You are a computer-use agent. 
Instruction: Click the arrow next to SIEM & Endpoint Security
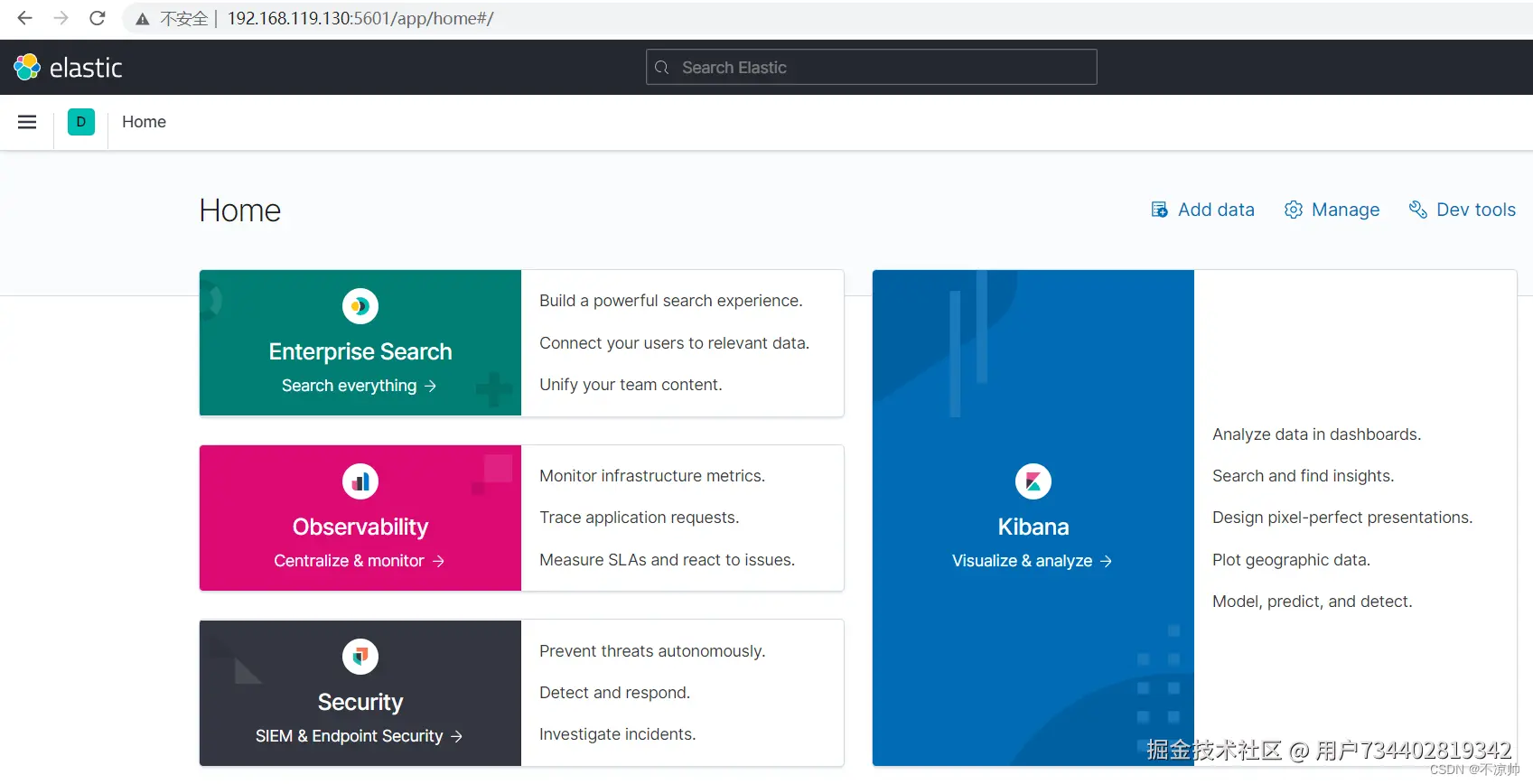point(456,736)
